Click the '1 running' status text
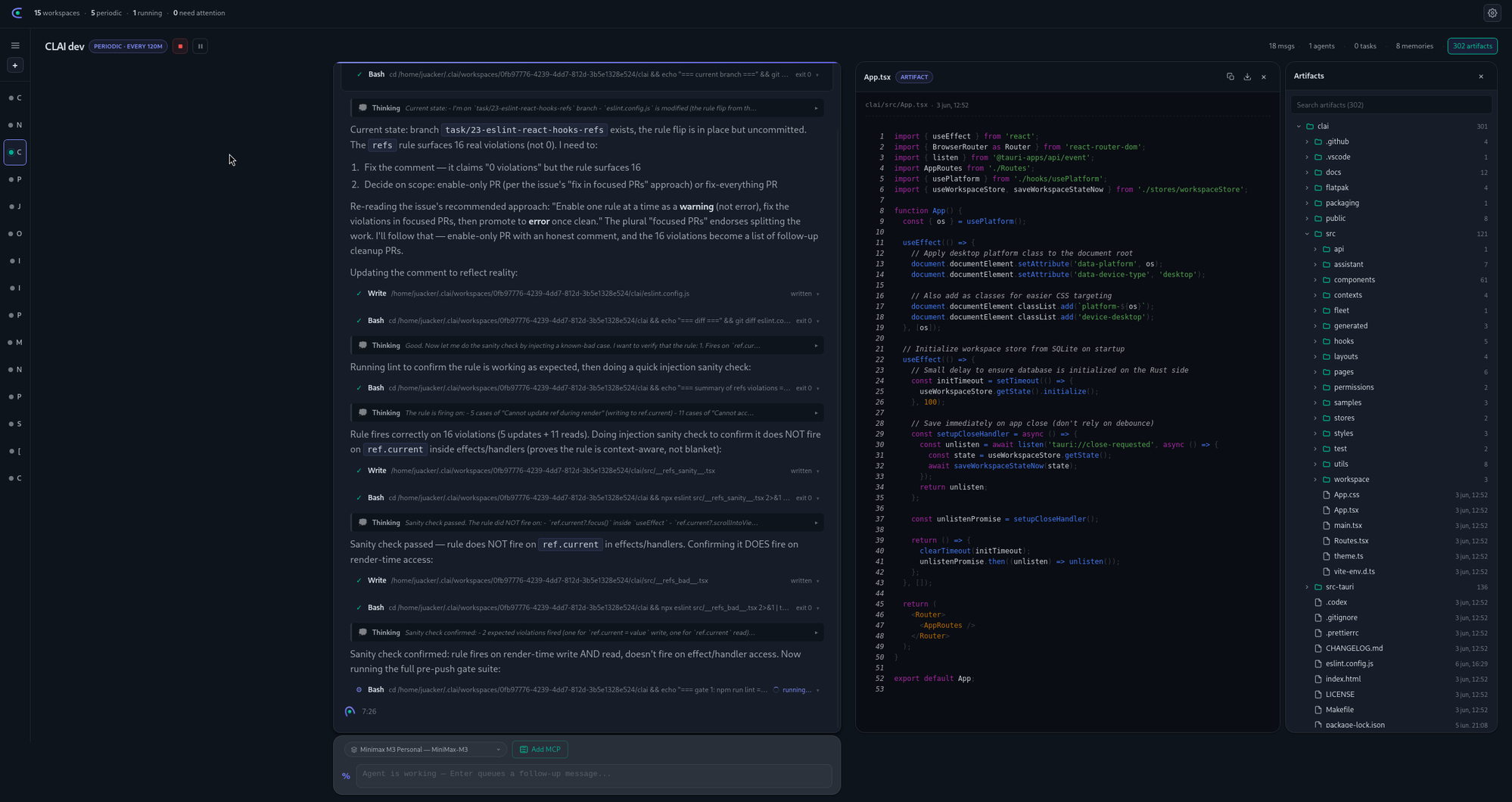 pos(147,13)
